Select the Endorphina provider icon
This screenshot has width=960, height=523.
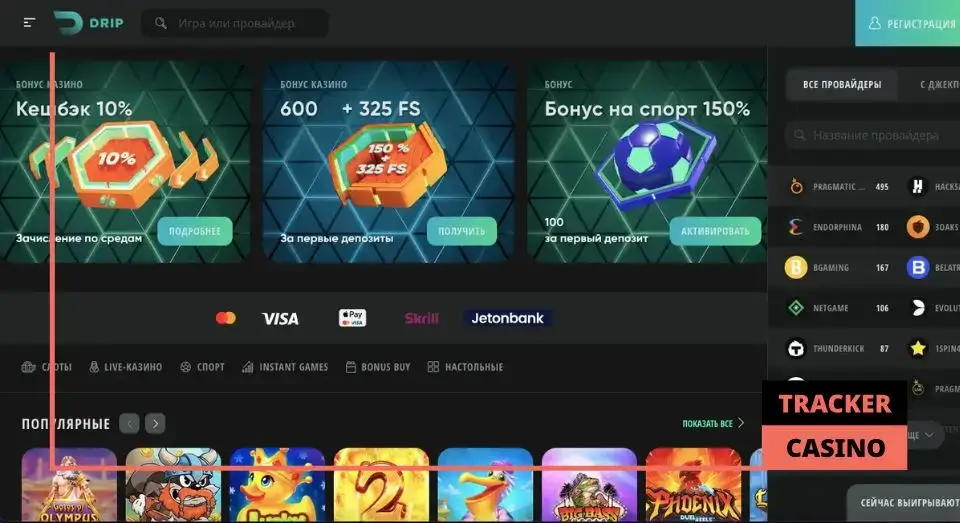pyautogui.click(x=795, y=227)
